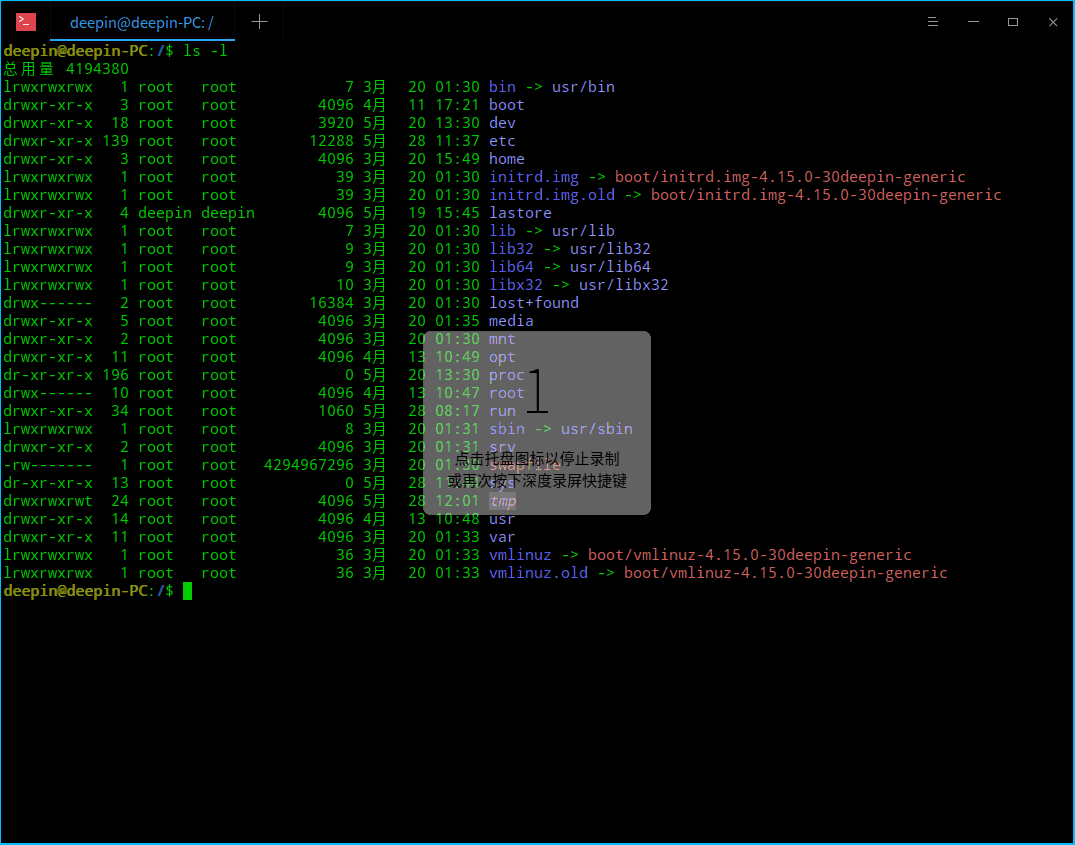Viewport: 1075px width, 845px height.
Task: Click the 'initrd.img.old' symlink name
Action: click(552, 195)
